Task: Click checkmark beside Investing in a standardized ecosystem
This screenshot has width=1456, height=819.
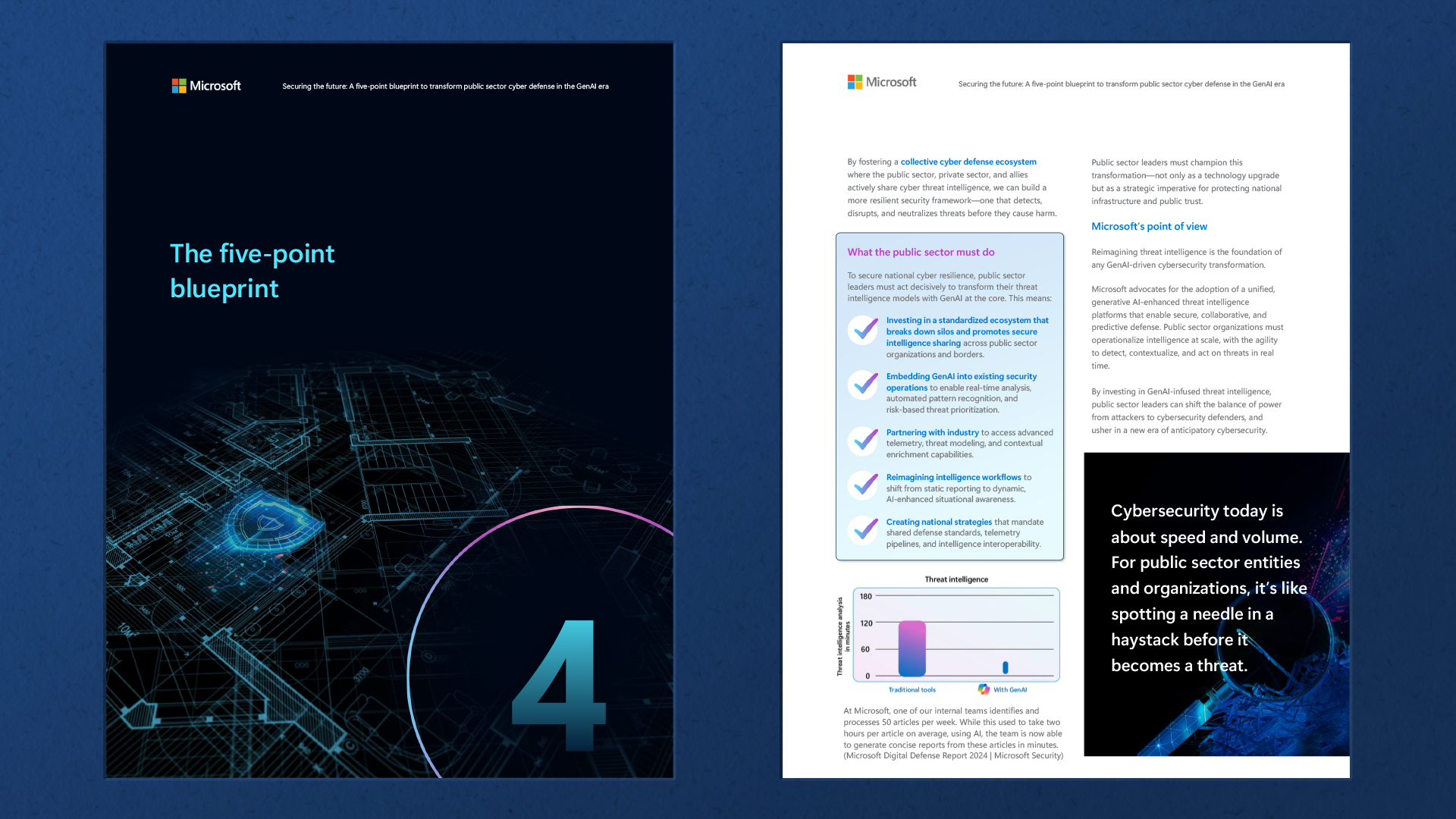Action: pos(864,331)
